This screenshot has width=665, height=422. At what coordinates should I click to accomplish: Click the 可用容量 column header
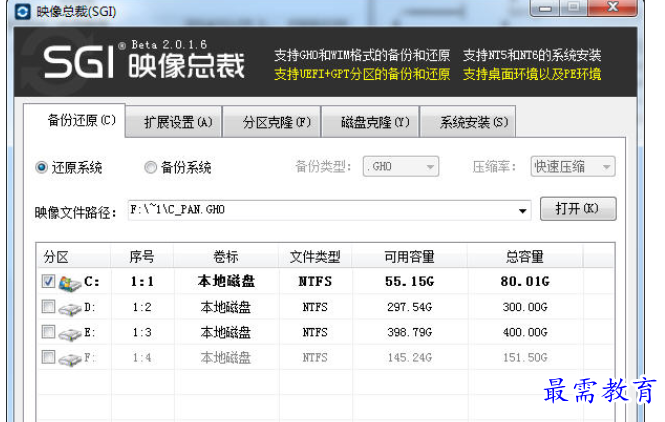(410, 257)
